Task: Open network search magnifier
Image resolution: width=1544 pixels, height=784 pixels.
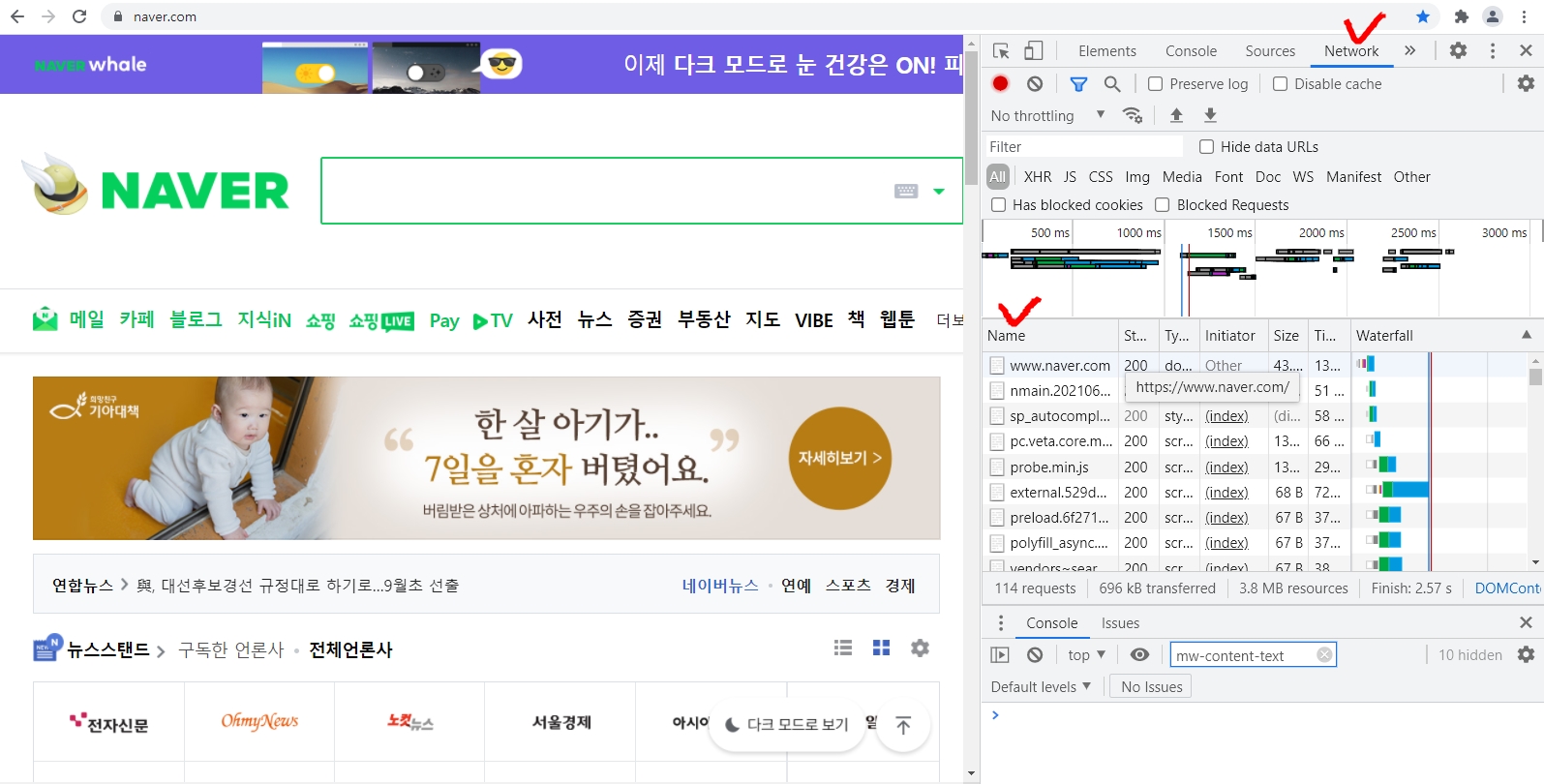Action: (1112, 84)
